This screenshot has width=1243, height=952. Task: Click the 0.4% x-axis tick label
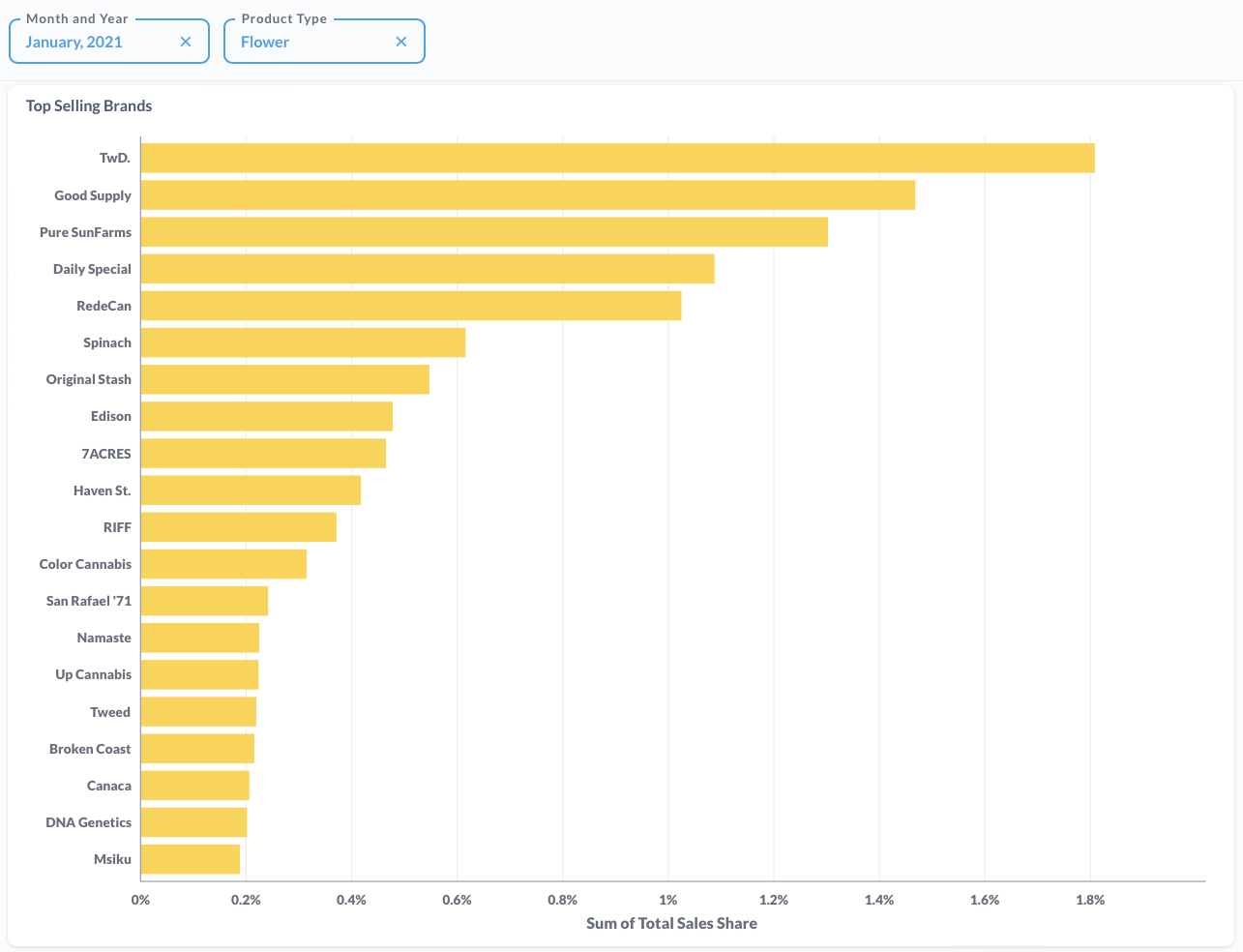click(x=351, y=900)
